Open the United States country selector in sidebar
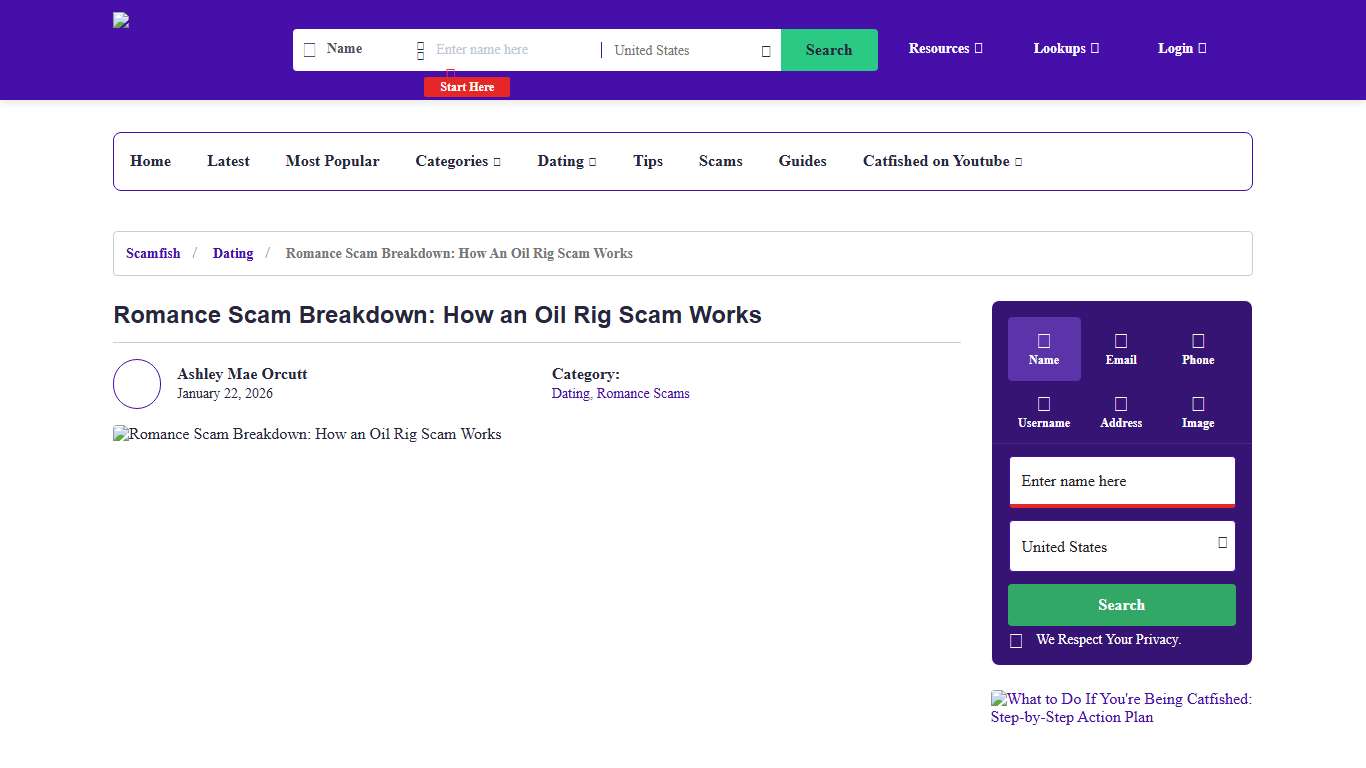Image resolution: width=1366 pixels, height=768 pixels. [1122, 546]
